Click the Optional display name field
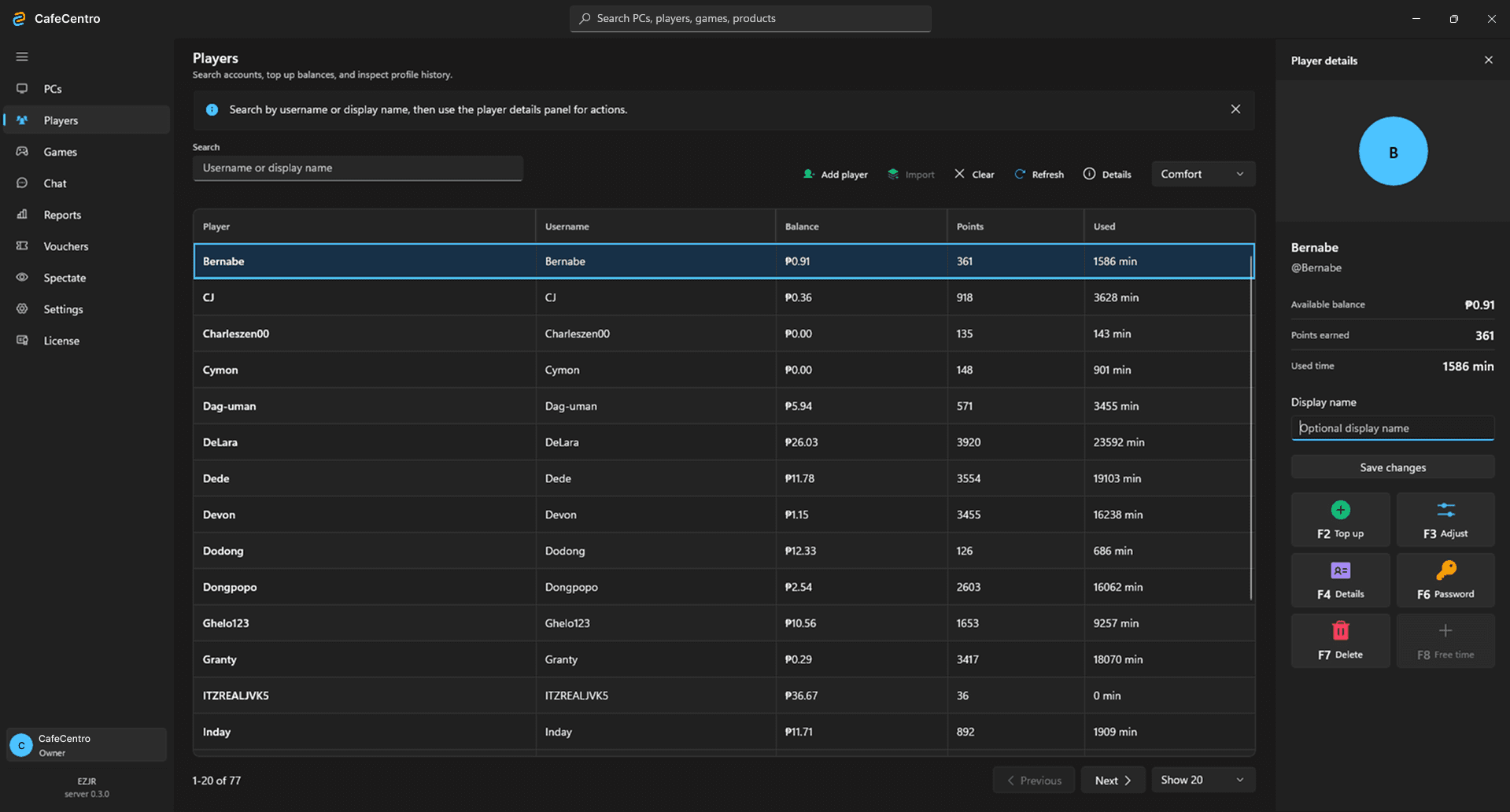This screenshot has height=812, width=1510. pyautogui.click(x=1392, y=428)
